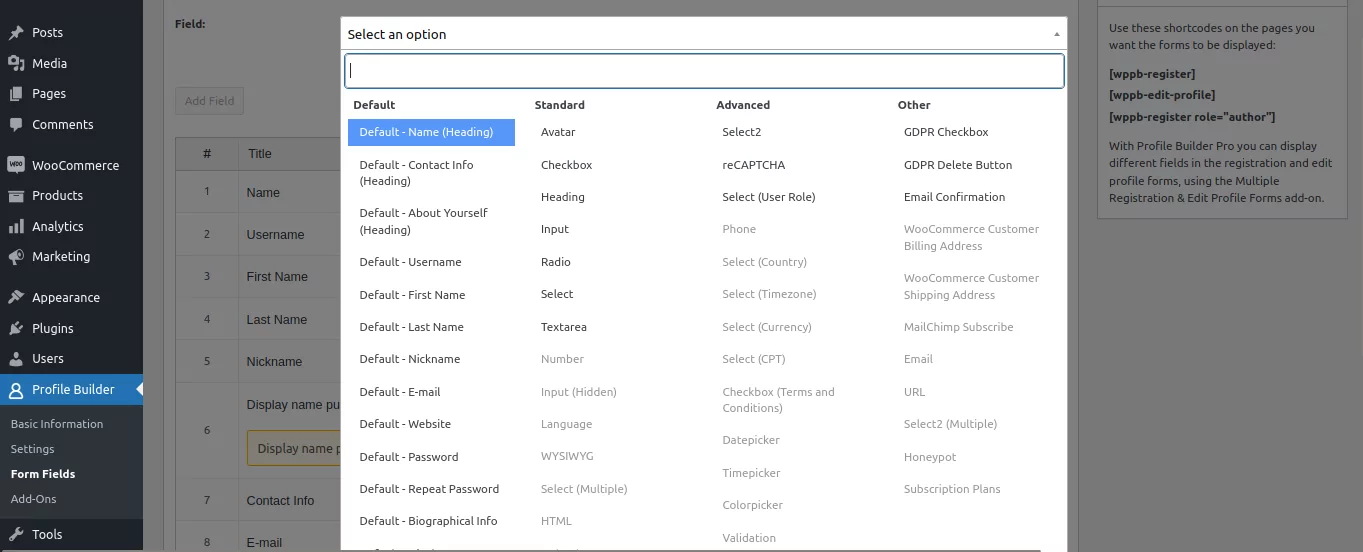This screenshot has width=1363, height=552.
Task: Click the WooCommerce icon in sidebar
Action: point(16,165)
